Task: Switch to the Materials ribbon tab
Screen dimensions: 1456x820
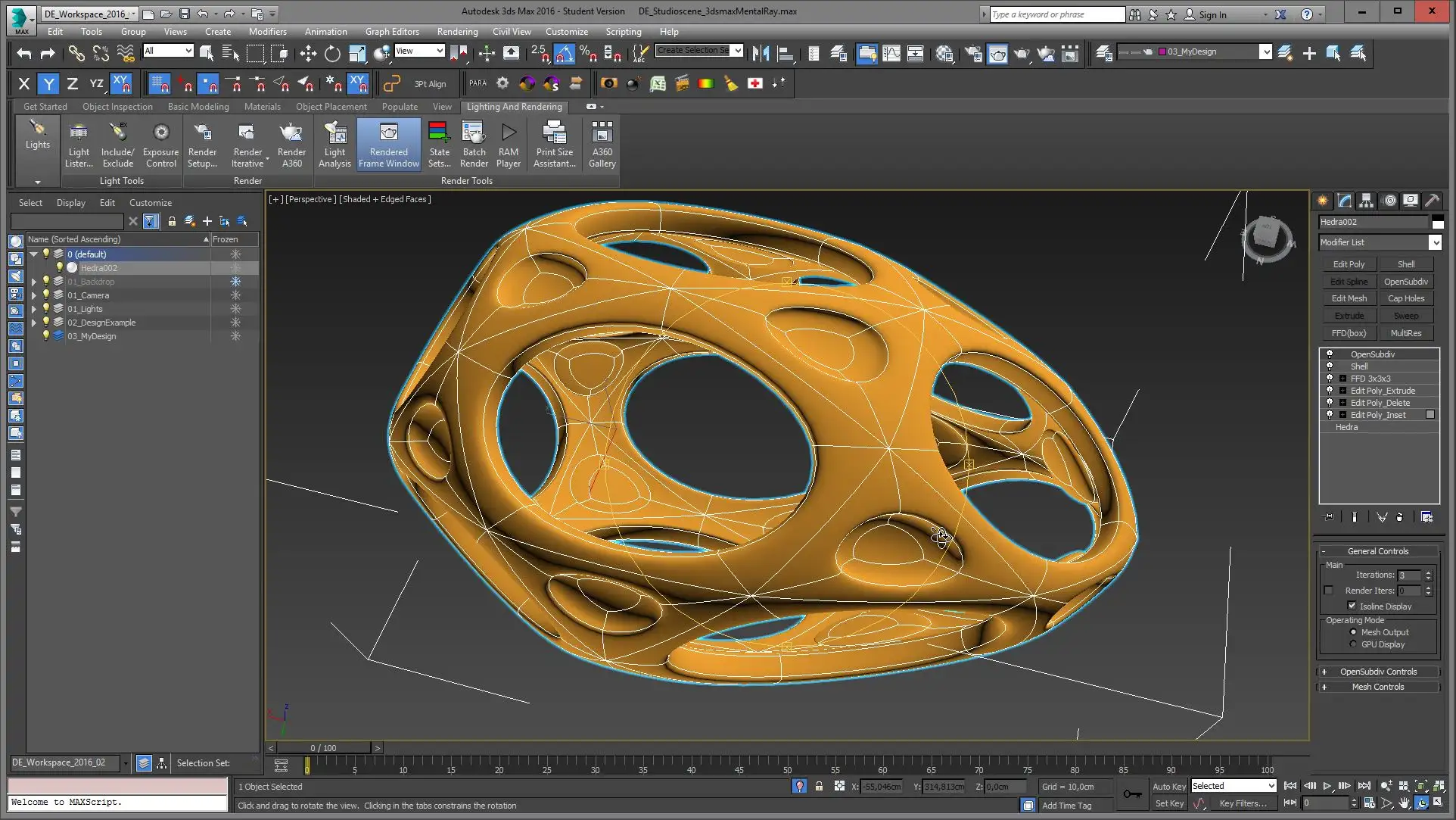Action: [262, 107]
